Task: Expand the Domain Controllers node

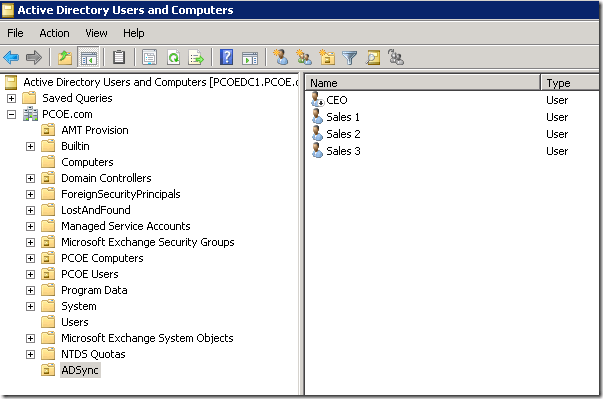Action: 30,178
